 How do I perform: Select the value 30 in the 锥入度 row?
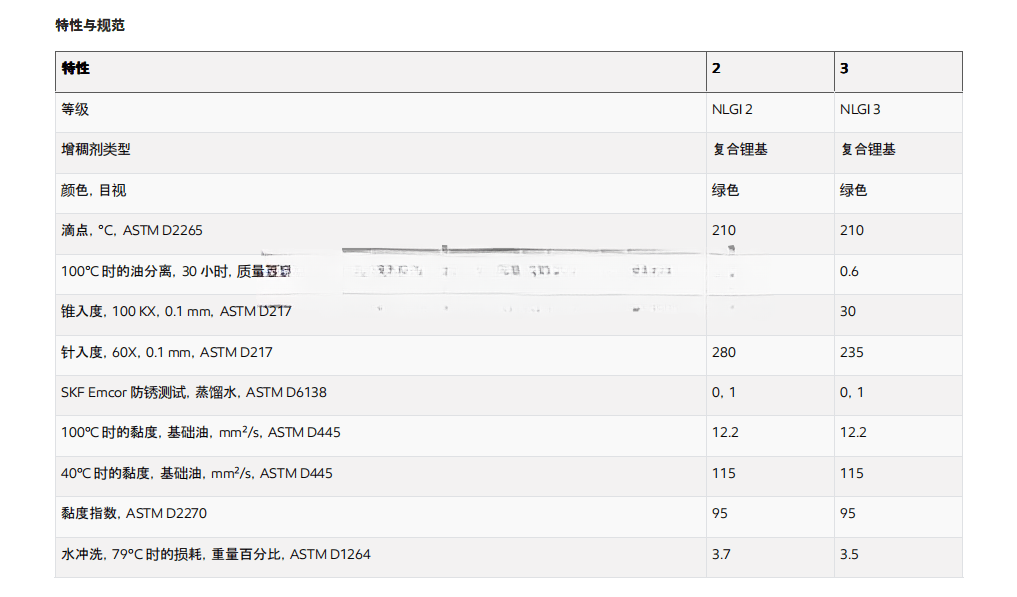click(x=848, y=311)
